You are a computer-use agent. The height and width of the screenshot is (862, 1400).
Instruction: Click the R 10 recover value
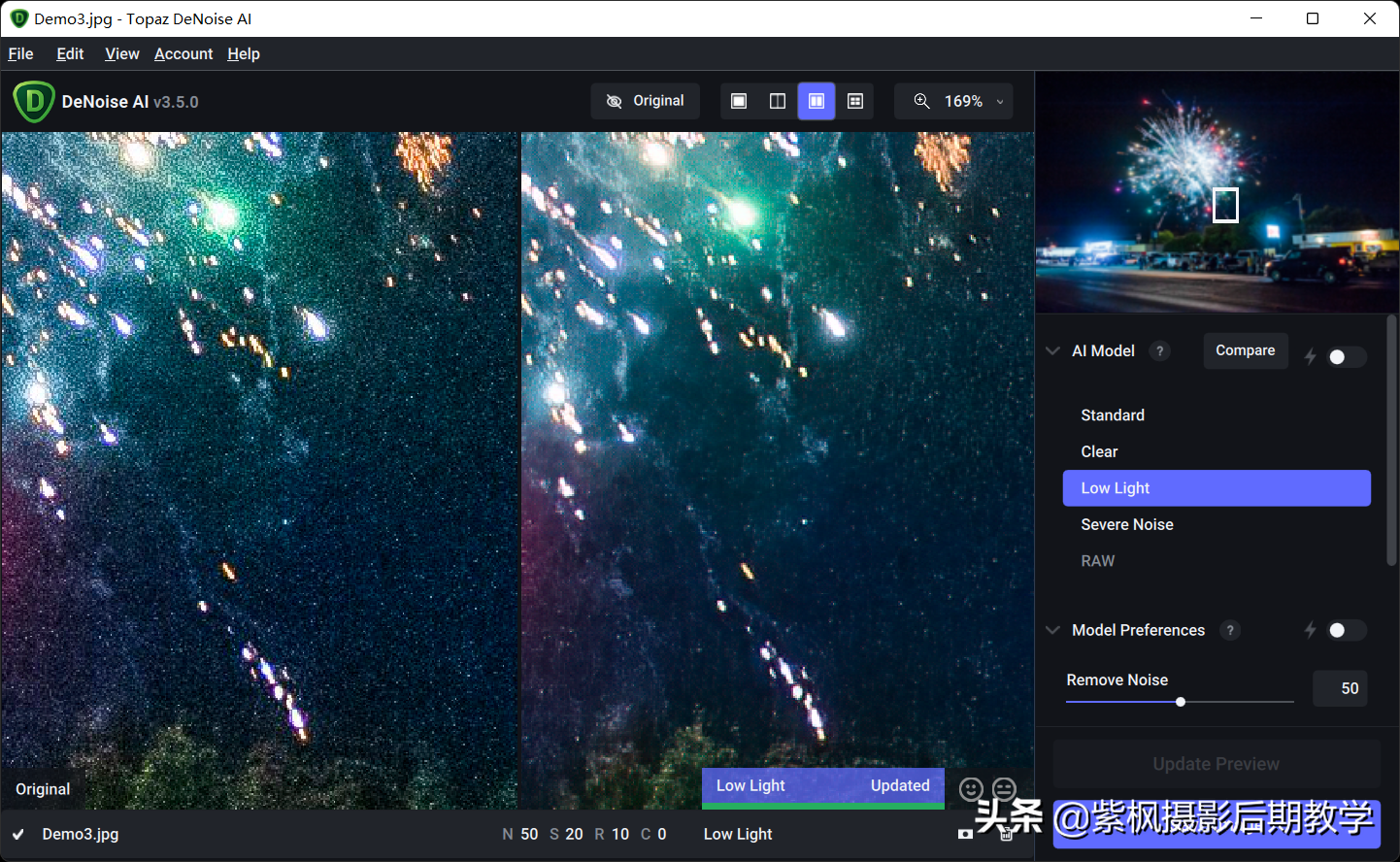click(612, 834)
